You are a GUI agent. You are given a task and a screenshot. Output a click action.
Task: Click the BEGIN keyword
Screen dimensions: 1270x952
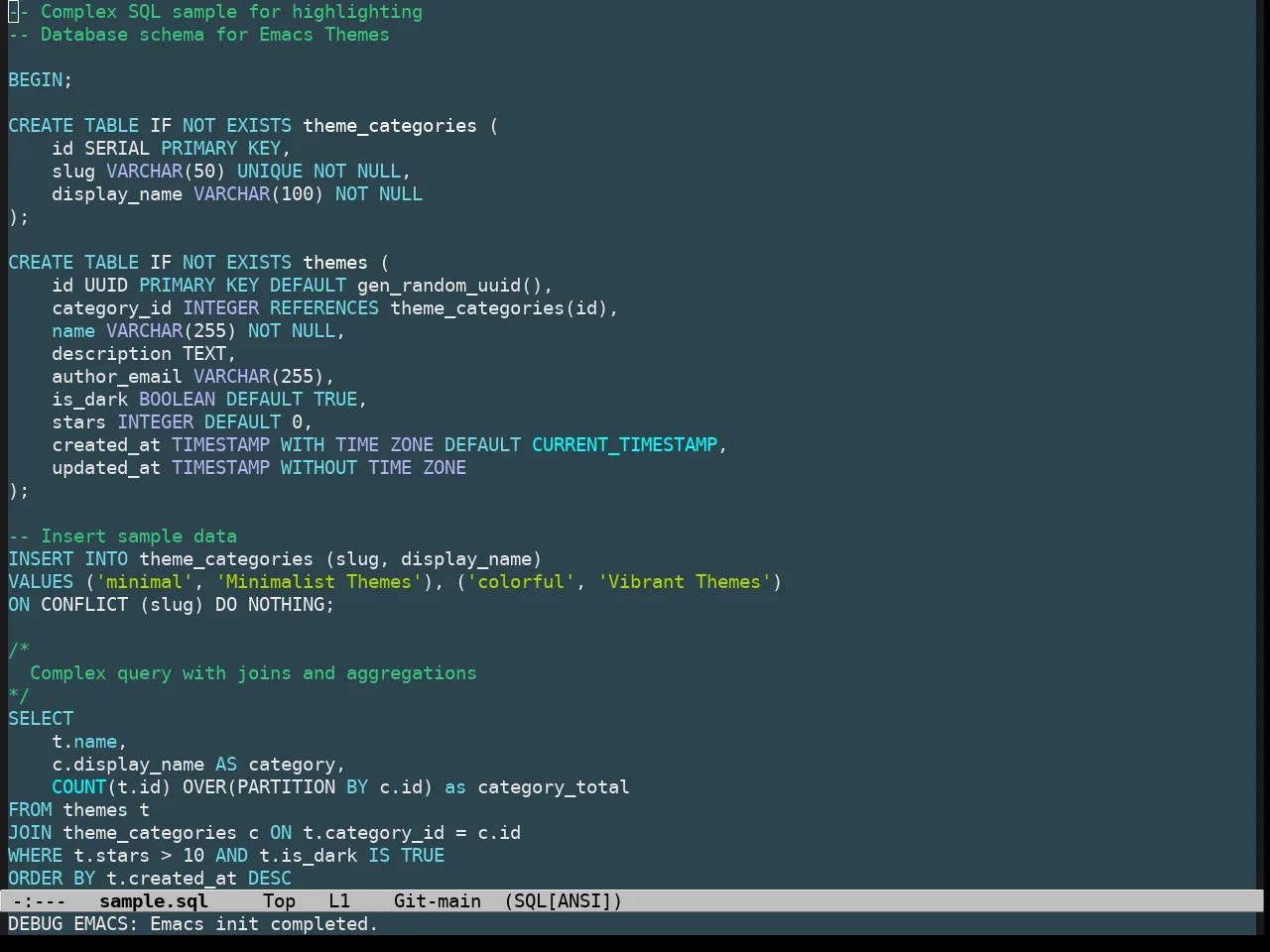36,80
